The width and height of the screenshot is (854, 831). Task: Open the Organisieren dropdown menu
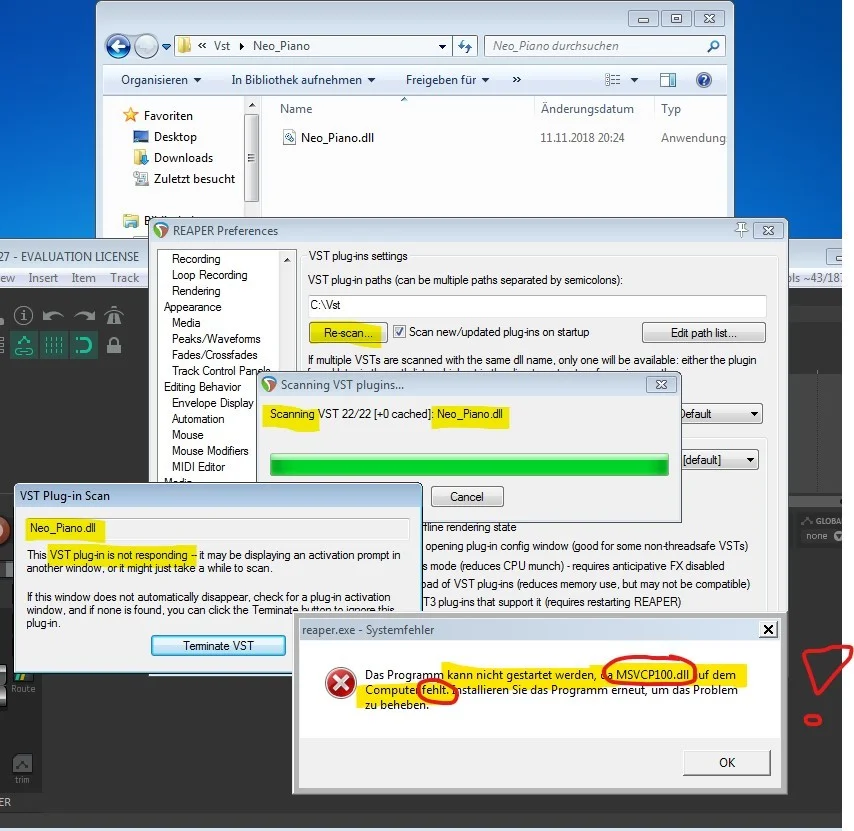point(161,80)
